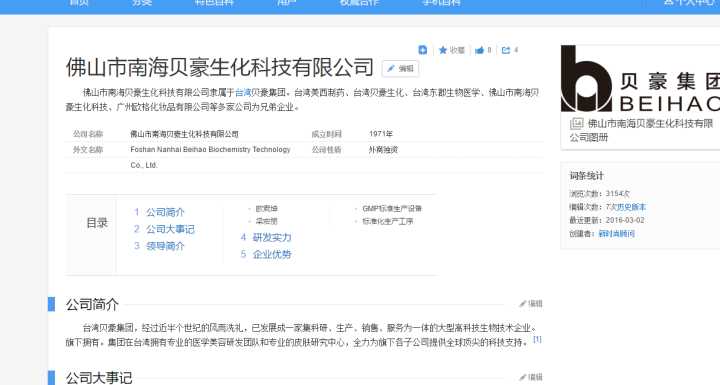Click the first sub-entry under 领导简介 in contents
This screenshot has width=720, height=385.
266,209
